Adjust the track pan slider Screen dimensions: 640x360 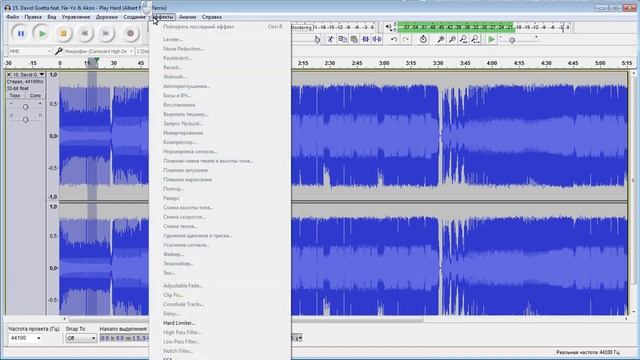[x=25, y=119]
